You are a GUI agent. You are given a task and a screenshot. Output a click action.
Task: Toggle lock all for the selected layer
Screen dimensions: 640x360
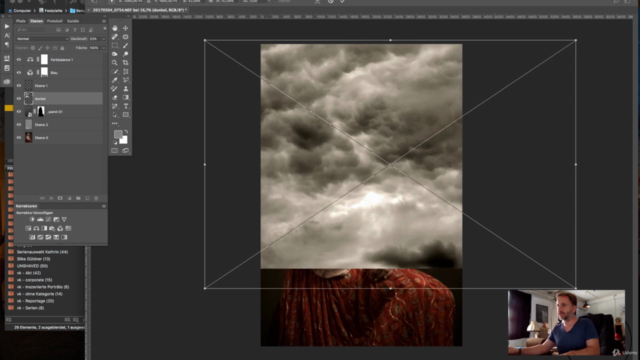pos(62,48)
